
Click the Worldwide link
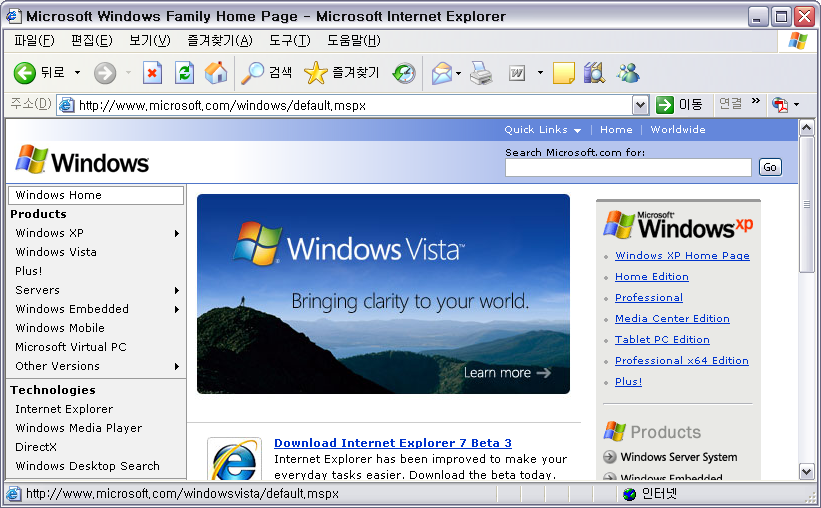678,130
